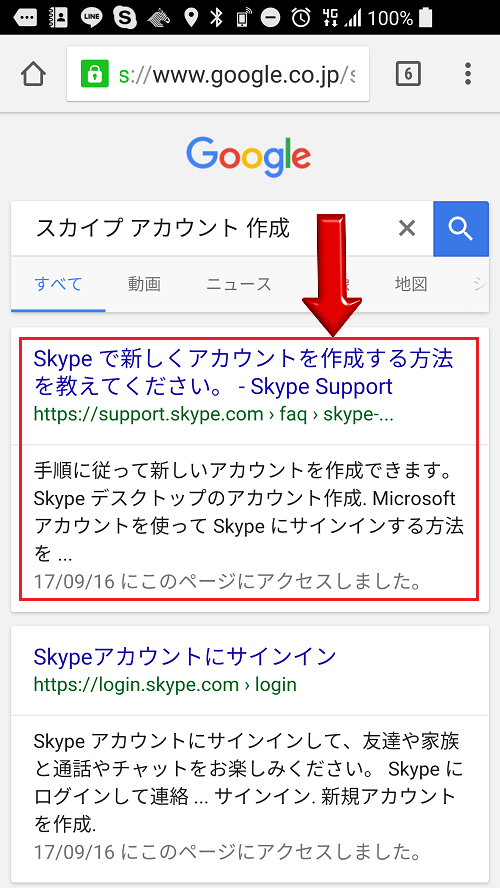Tap the LINE notification icon in the status bar

pyautogui.click(x=92, y=17)
